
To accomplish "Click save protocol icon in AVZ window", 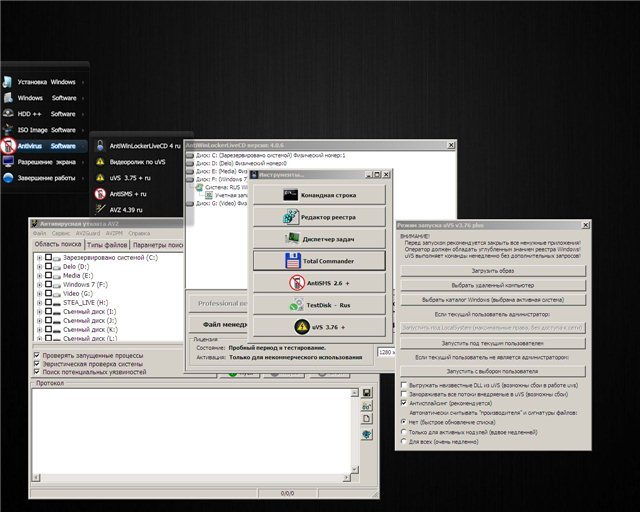I will [x=368, y=392].
